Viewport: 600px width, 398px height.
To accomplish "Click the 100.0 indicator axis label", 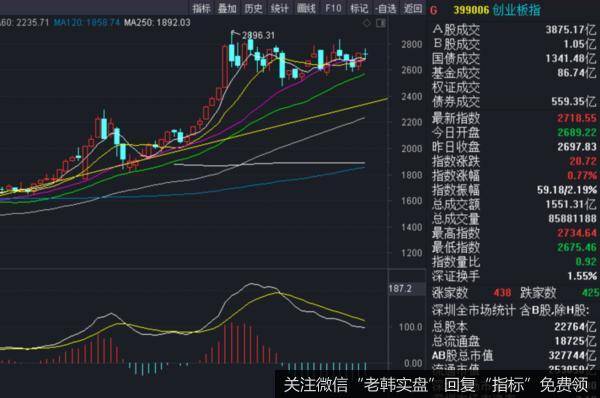I will coord(411,327).
